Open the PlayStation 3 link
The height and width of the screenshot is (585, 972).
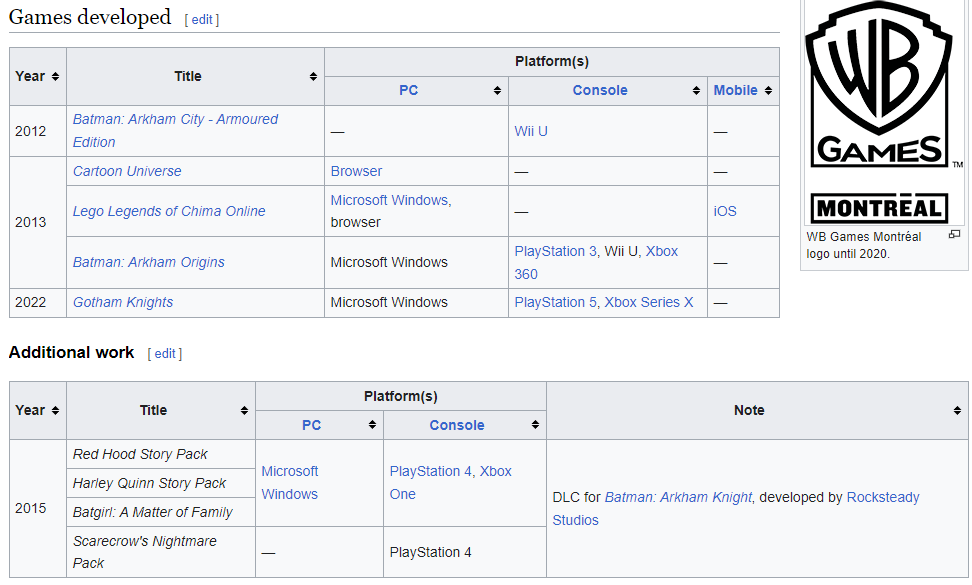pos(555,251)
